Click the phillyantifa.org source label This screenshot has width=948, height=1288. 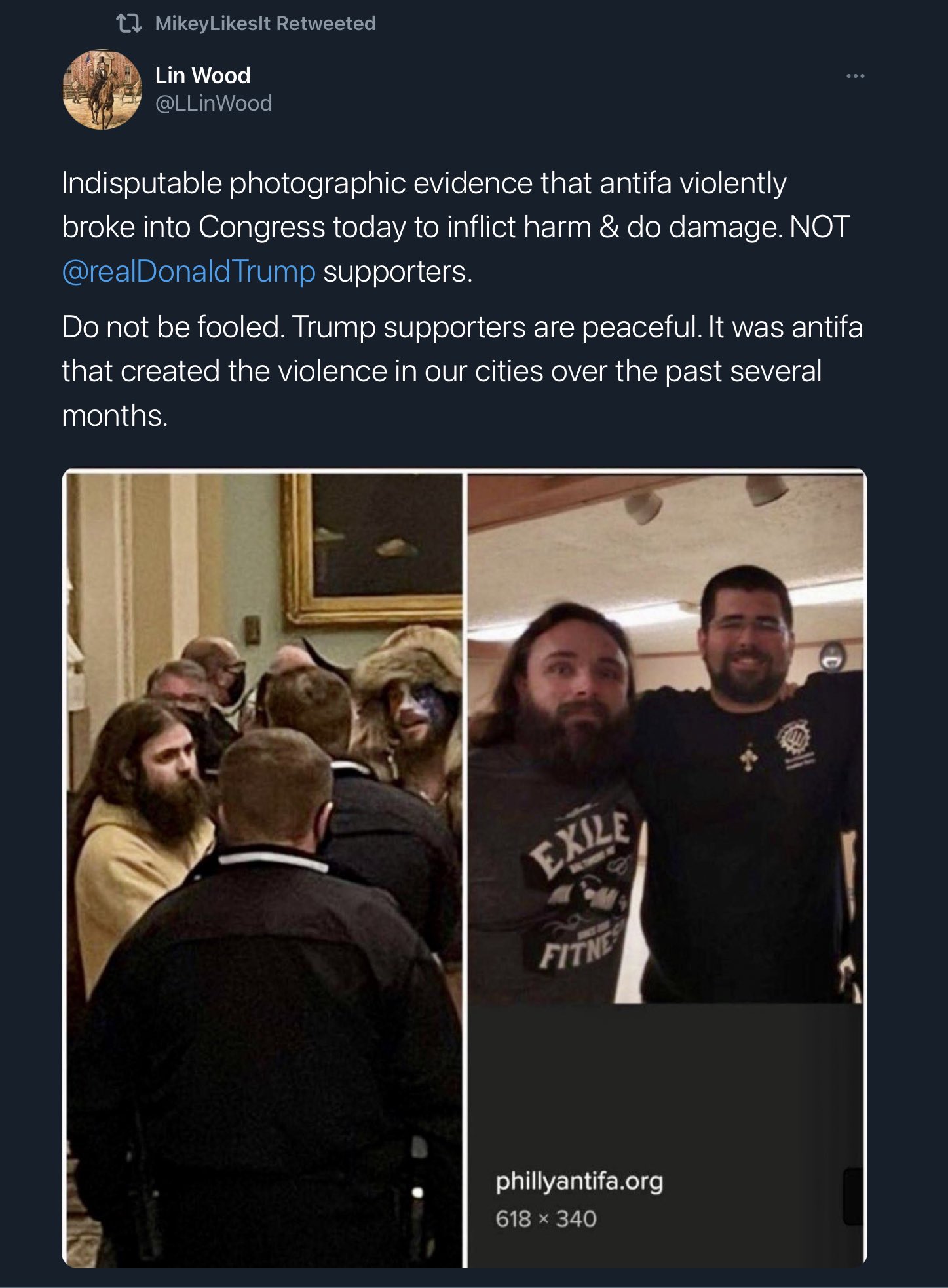[579, 1181]
